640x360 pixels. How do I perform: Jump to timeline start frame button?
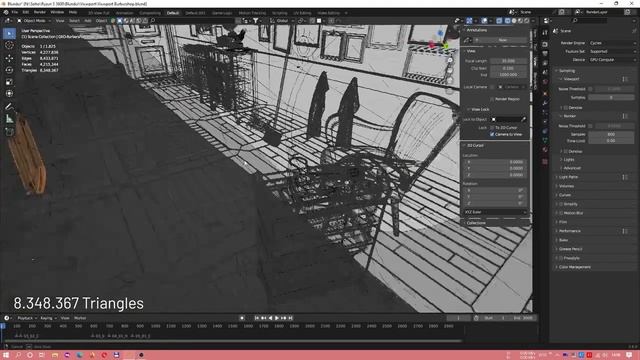point(257,318)
